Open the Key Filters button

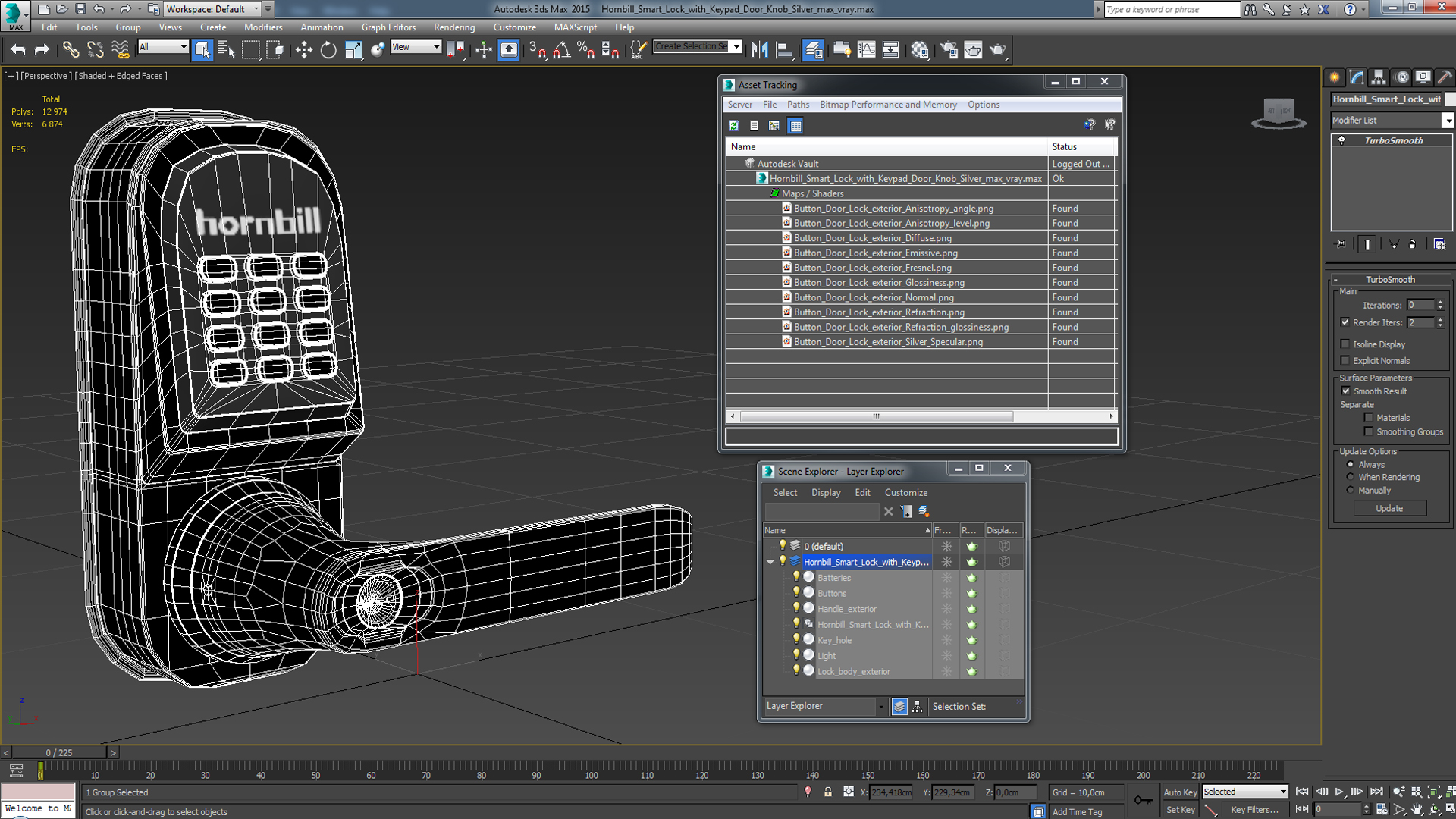click(x=1254, y=810)
